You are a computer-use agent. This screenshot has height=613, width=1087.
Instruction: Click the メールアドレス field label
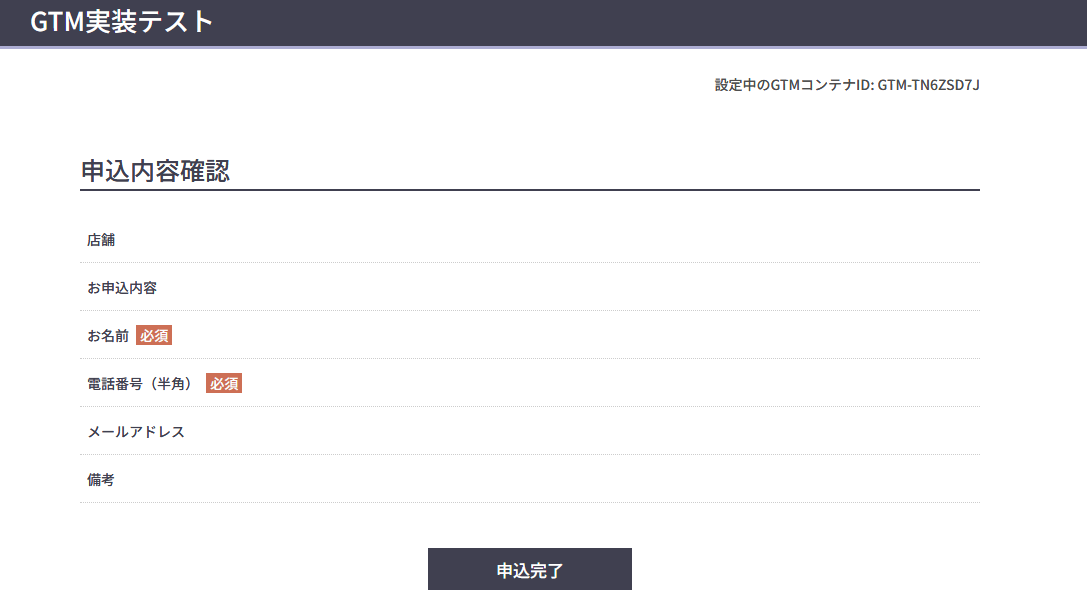tap(136, 432)
